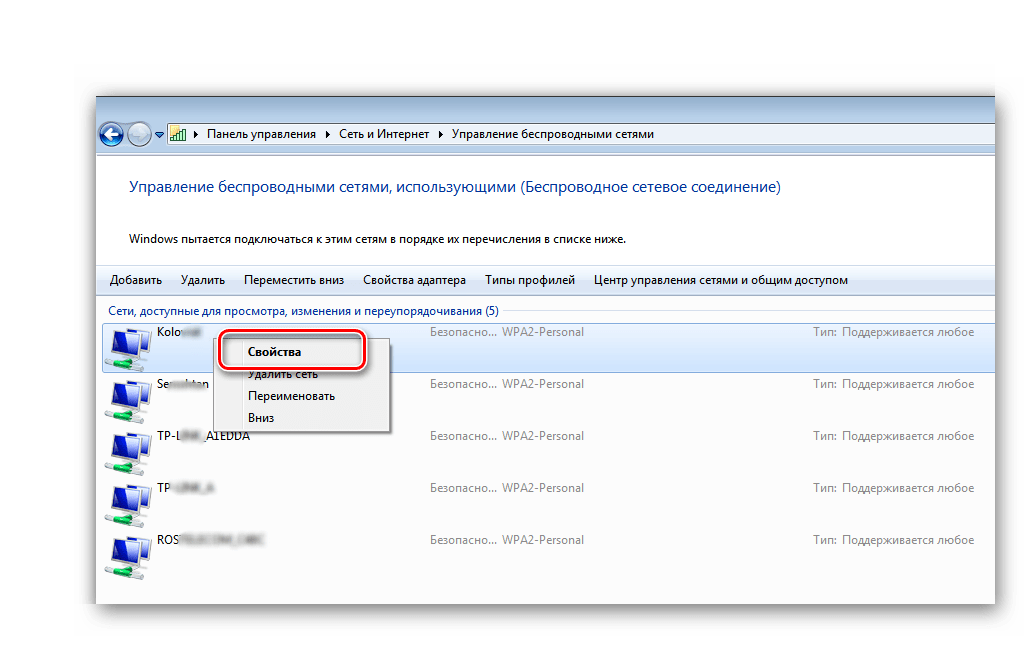Click 'Безопасно...' in the fourth 'TP' row
1027x668 pixels.
click(x=464, y=488)
